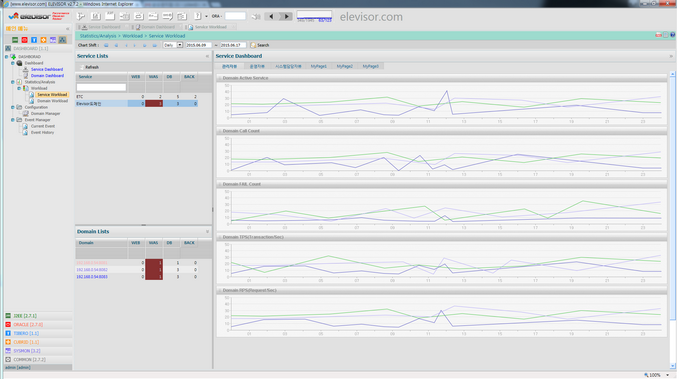Click the Service name filter input box
The image size is (680, 379).
pyautogui.click(x=101, y=87)
